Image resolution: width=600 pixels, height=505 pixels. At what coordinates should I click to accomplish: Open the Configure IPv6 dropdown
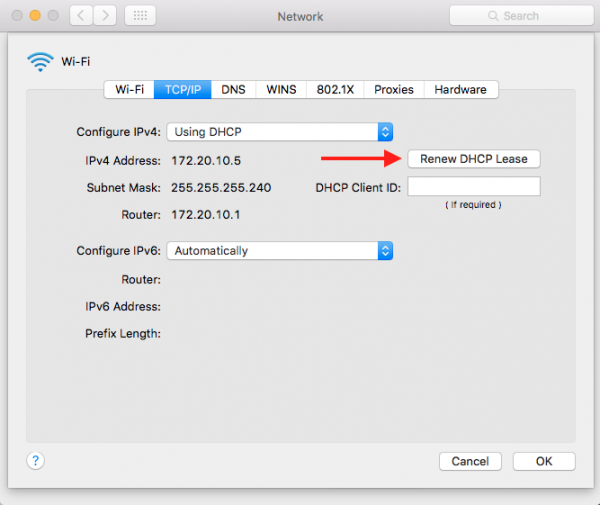(x=280, y=251)
